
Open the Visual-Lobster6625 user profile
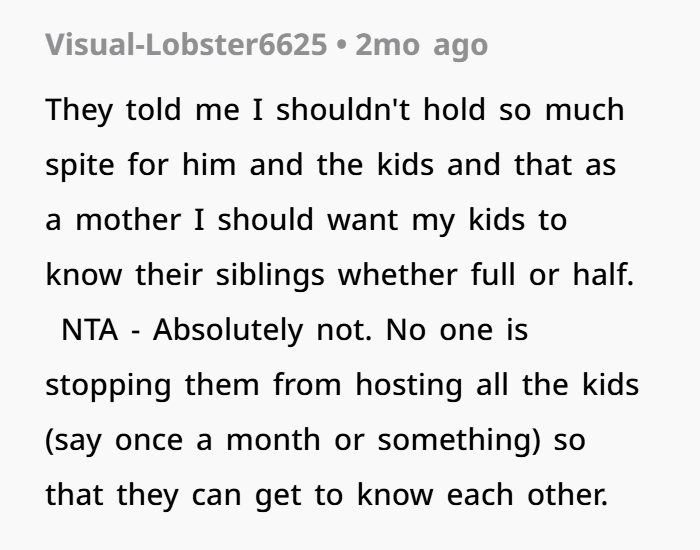click(184, 46)
